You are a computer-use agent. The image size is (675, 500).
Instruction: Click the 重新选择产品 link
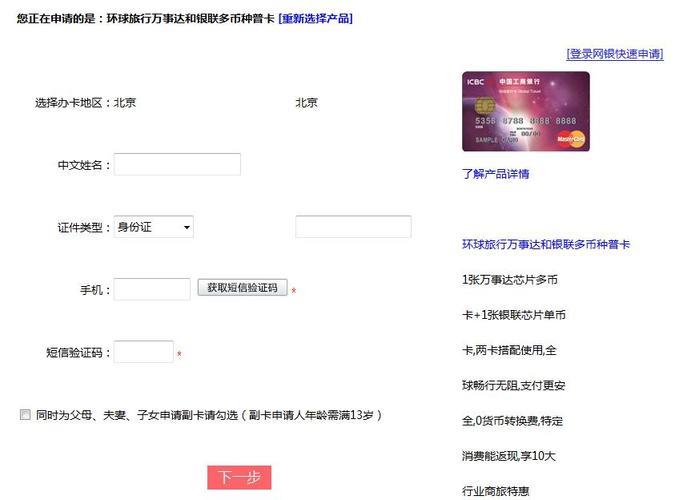(315, 19)
